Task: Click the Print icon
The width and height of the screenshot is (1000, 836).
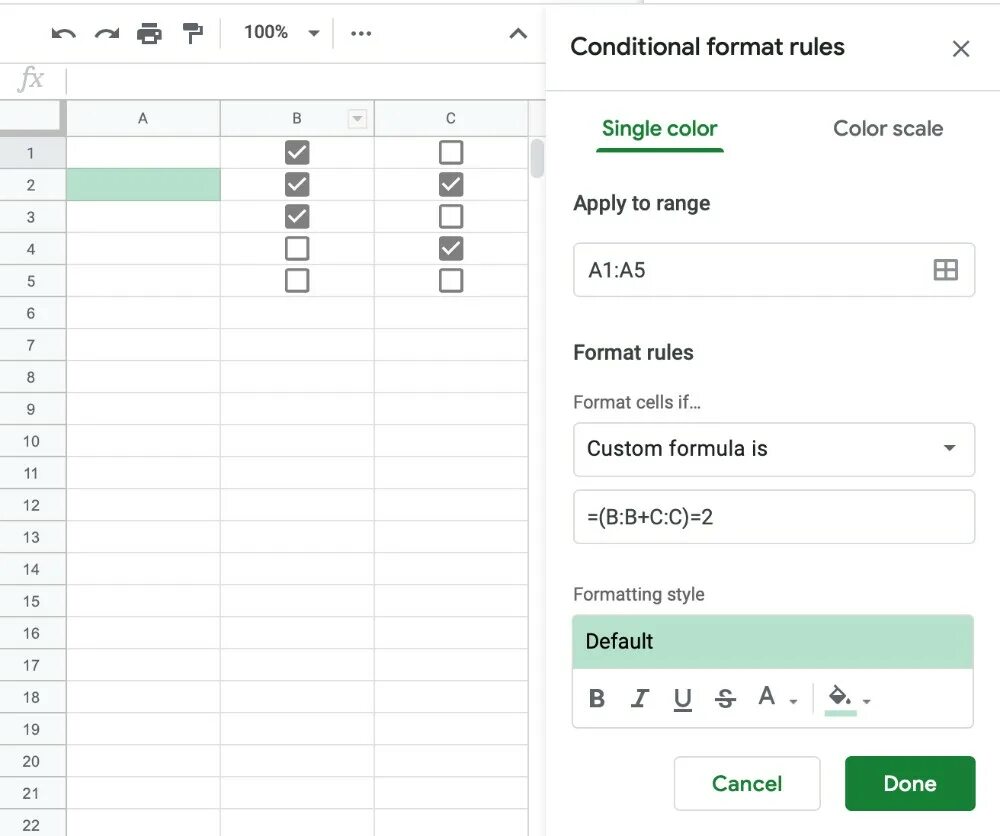Action: click(x=149, y=34)
